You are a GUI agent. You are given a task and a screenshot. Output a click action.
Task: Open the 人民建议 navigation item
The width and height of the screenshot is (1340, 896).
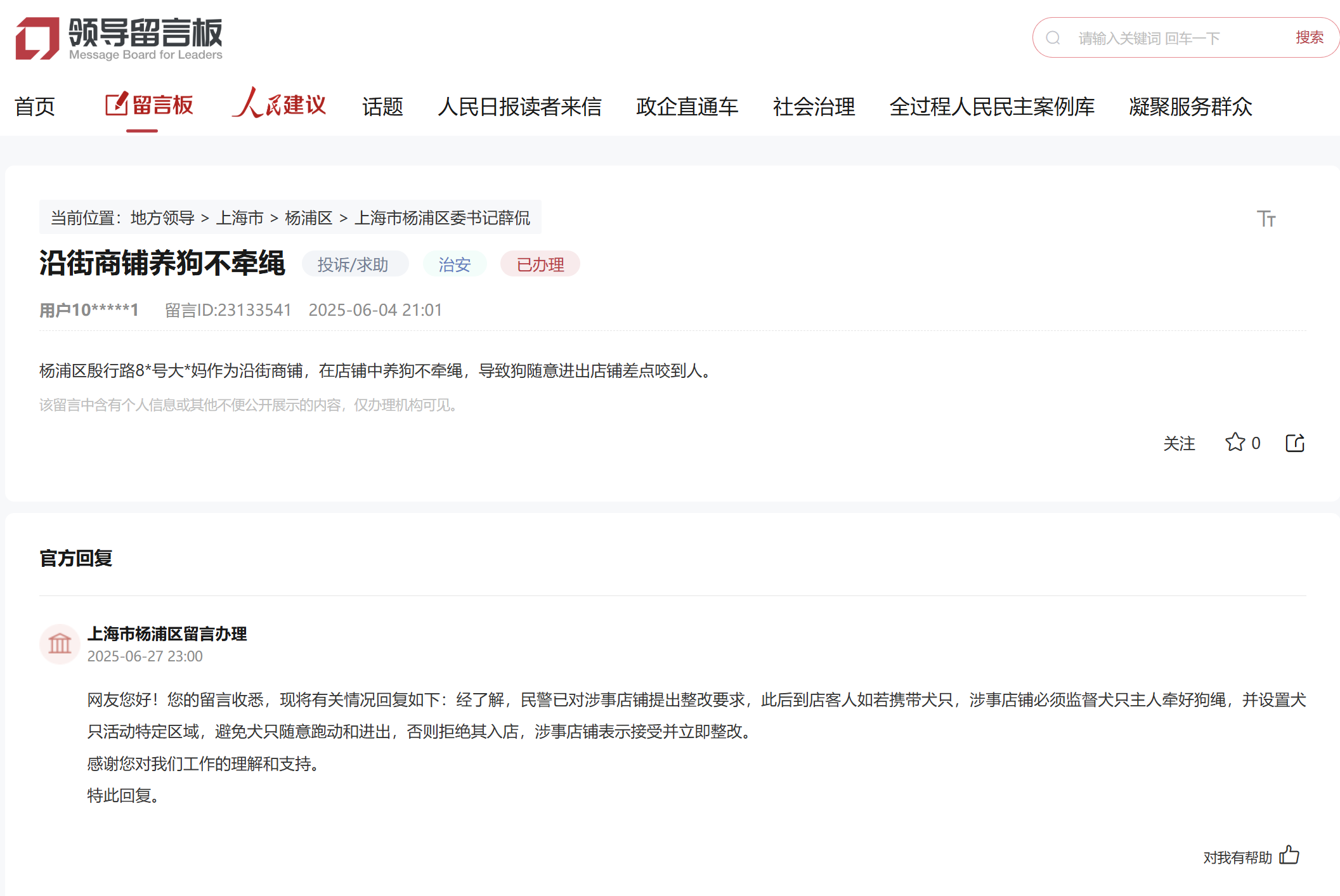[x=279, y=105]
